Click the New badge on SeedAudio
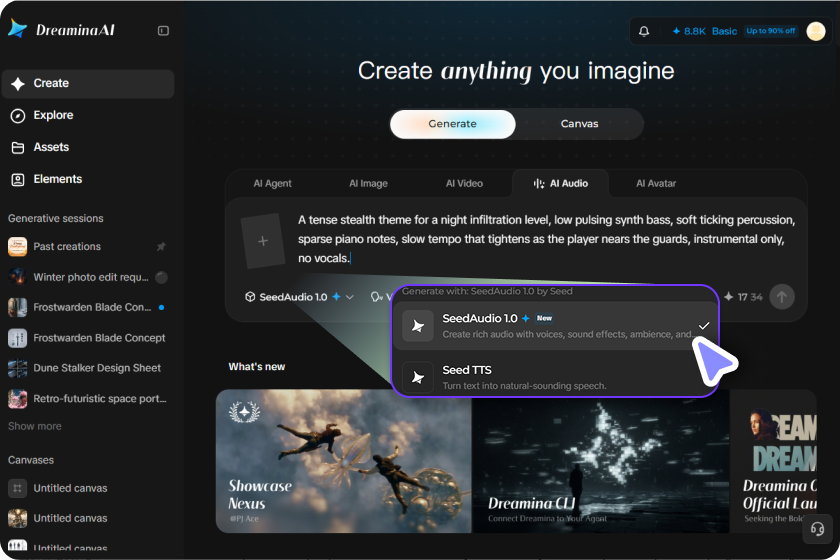The image size is (840, 560). point(544,318)
